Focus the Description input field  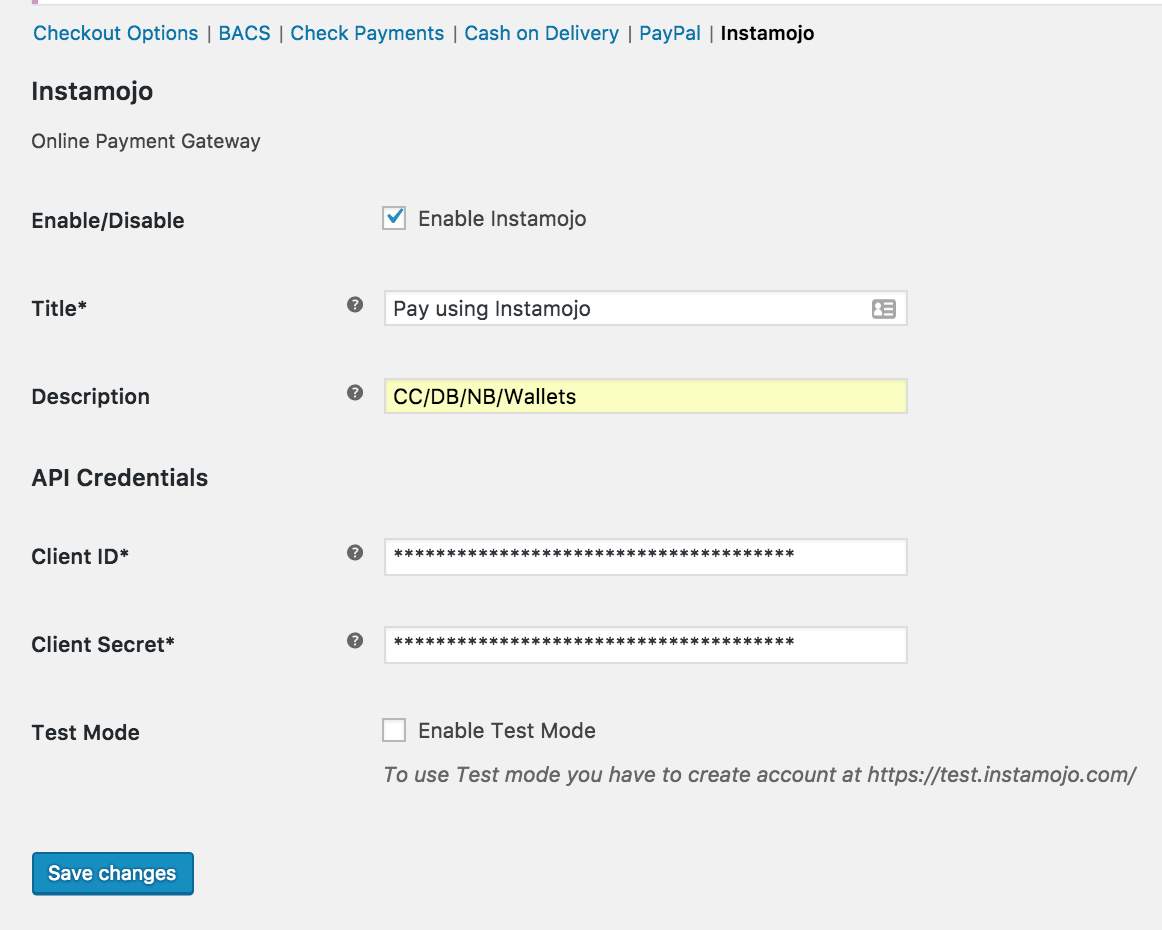[x=645, y=397]
